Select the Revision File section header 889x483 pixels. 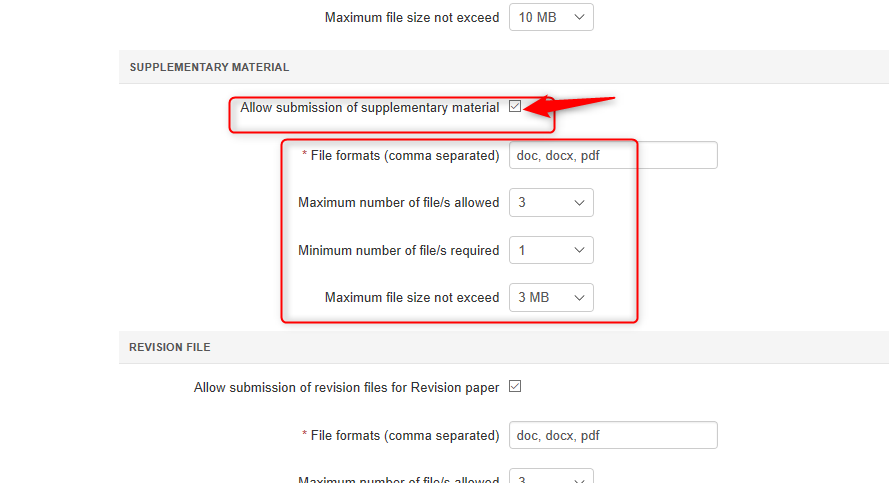170,347
